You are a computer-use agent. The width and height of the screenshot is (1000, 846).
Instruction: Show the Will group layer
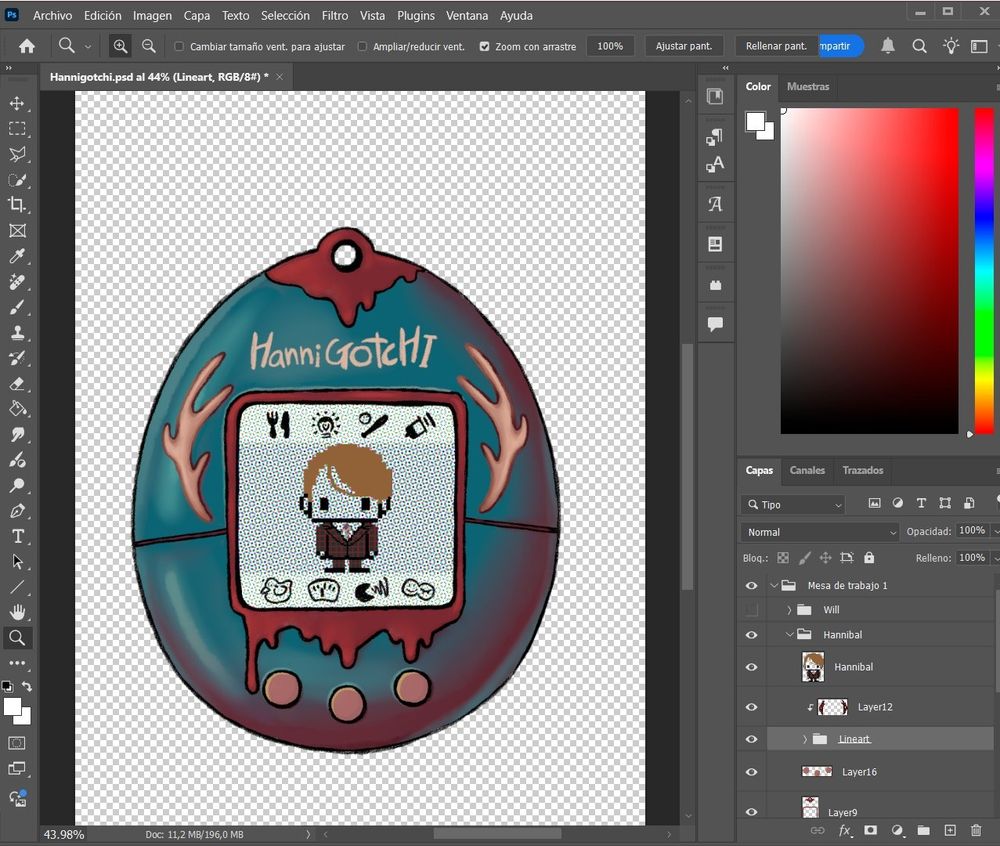(x=751, y=610)
